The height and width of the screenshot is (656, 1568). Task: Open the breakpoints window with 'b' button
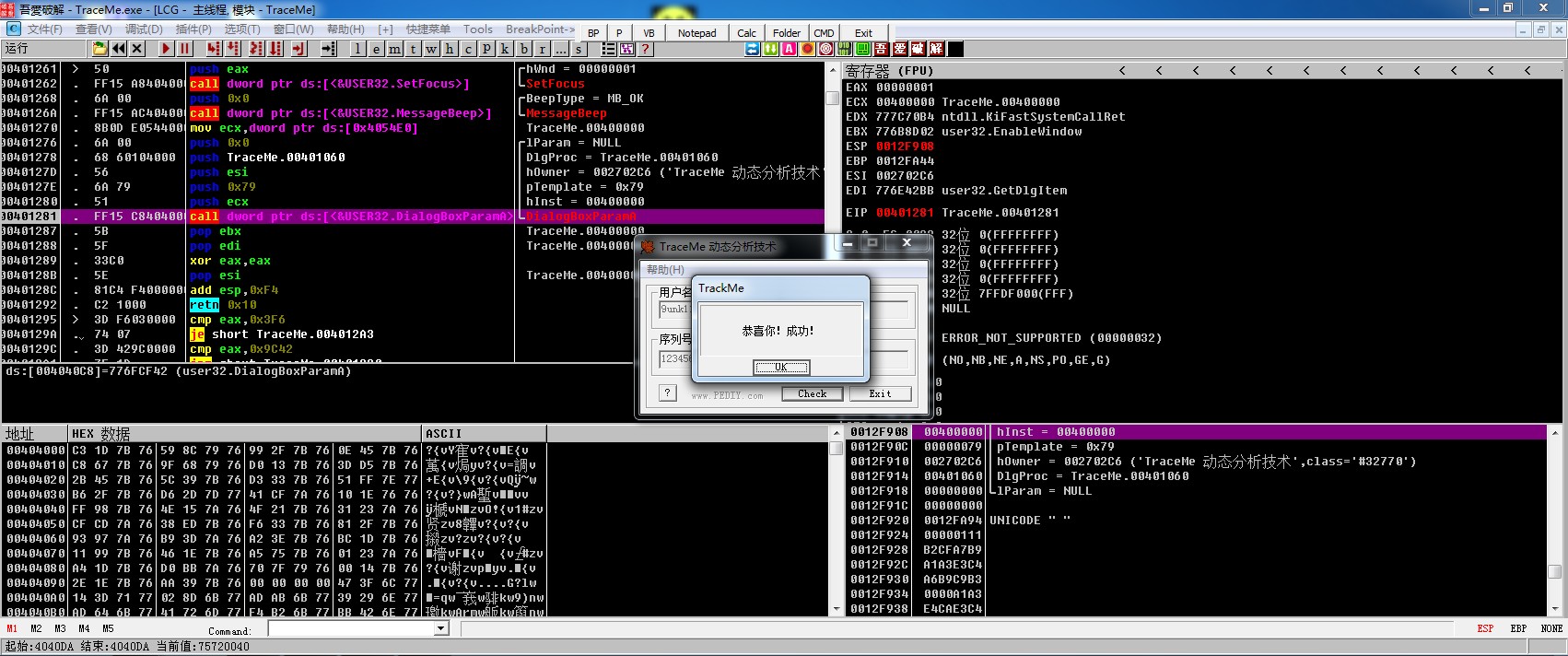(524, 49)
